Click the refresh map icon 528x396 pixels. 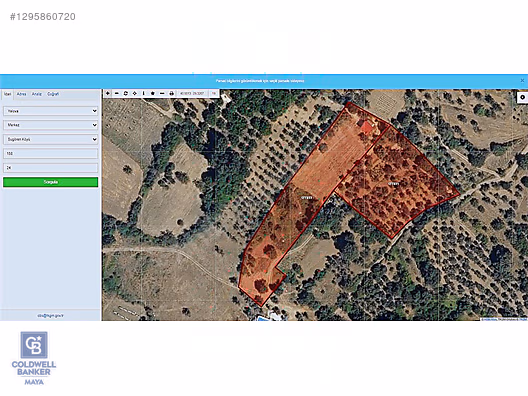[x=126, y=93]
